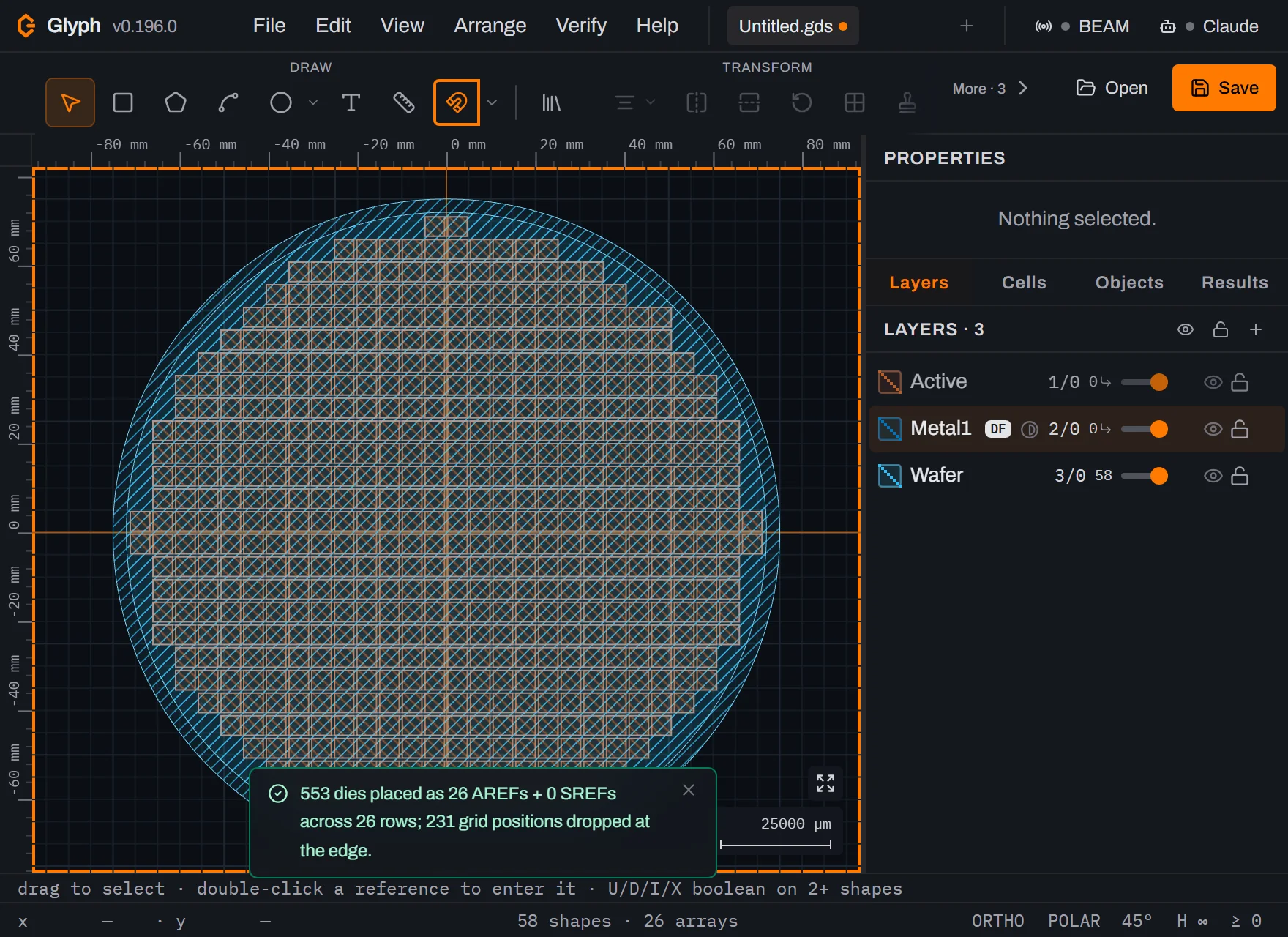Hide the Active layer

(1213, 382)
